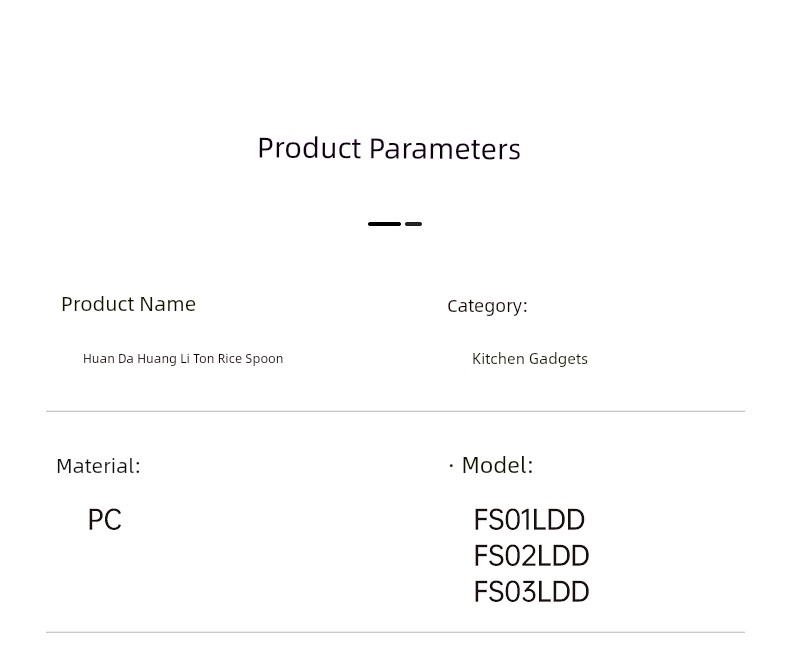Click the word Product in the title
Viewport: 790px width, 654px height.
pos(310,149)
